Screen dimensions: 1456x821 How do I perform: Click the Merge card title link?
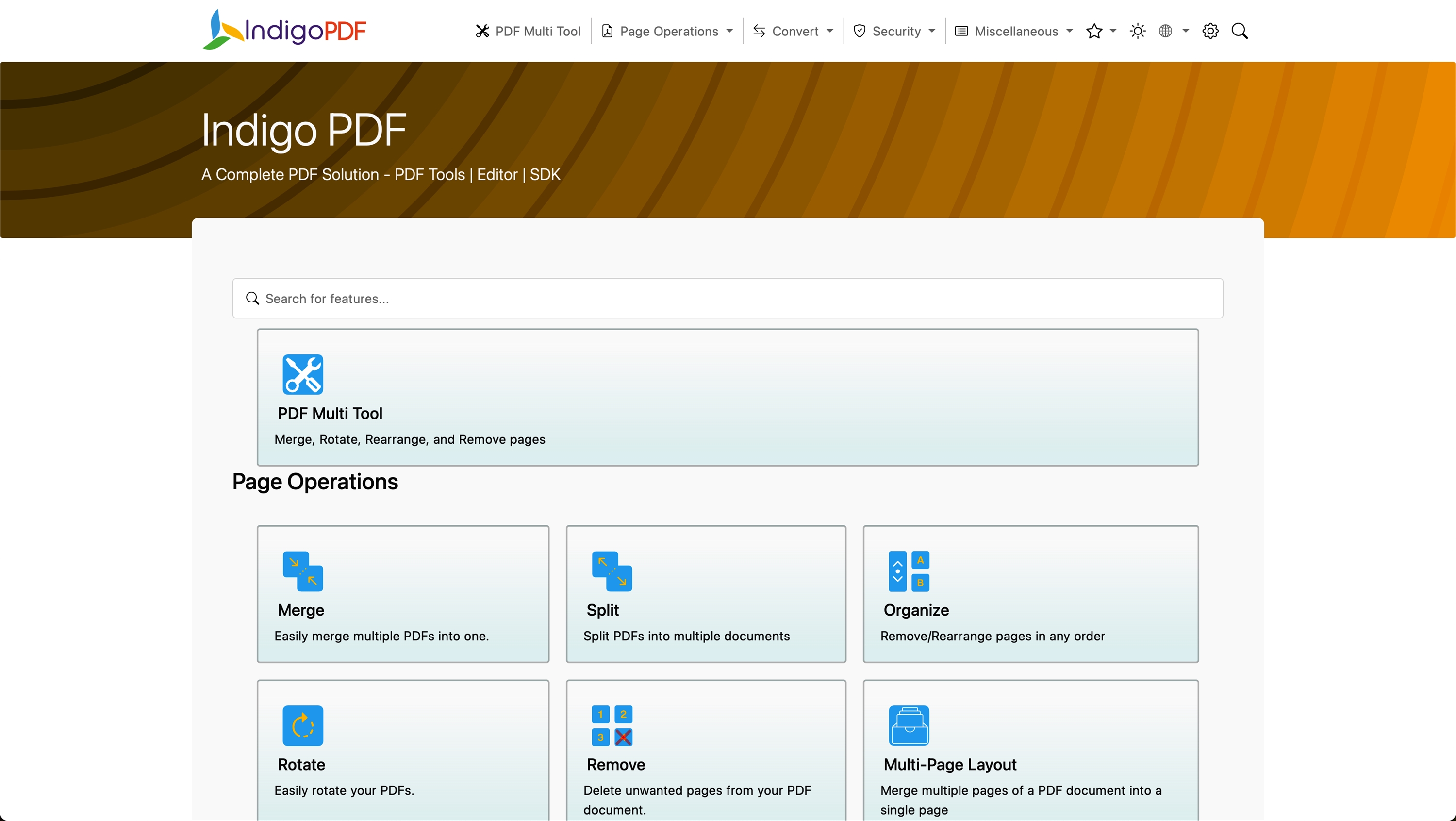tap(301, 610)
